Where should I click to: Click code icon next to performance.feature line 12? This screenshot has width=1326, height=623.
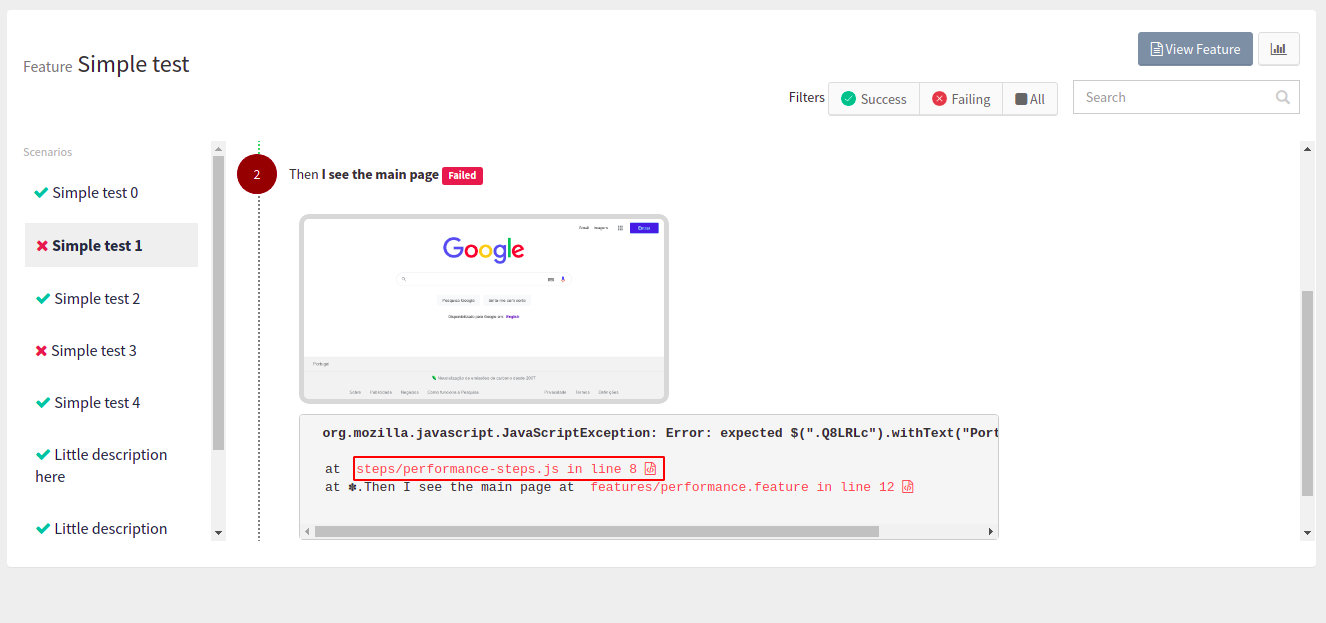pos(908,487)
